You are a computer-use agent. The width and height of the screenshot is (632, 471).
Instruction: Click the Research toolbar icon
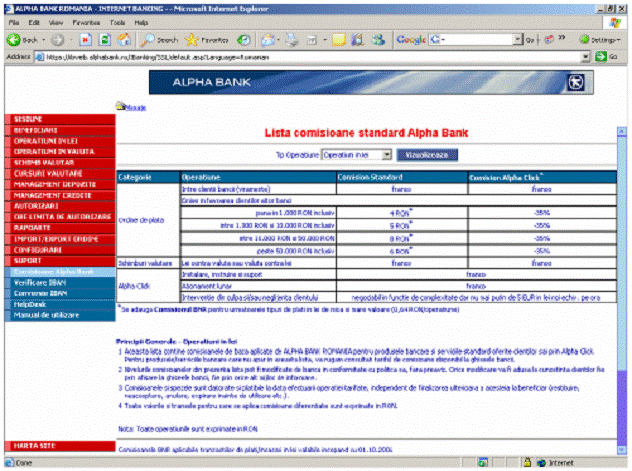(x=358, y=39)
